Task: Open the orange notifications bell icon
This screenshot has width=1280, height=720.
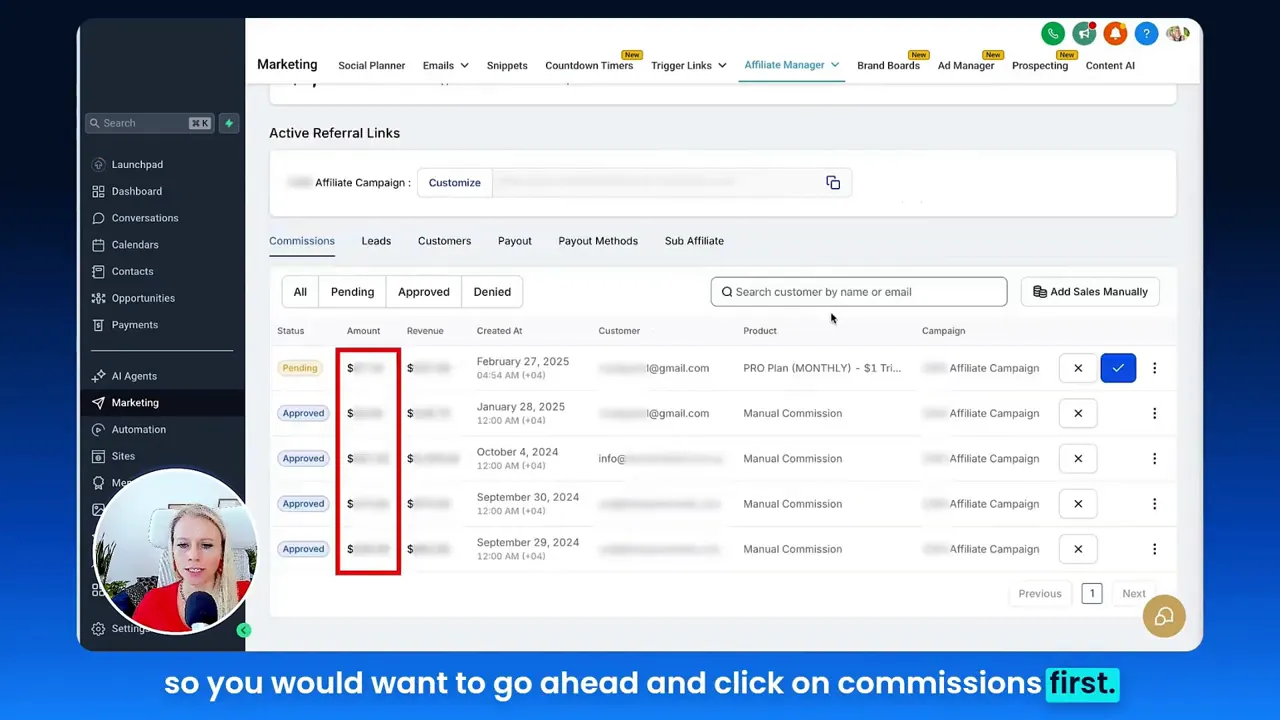Action: click(x=1115, y=33)
